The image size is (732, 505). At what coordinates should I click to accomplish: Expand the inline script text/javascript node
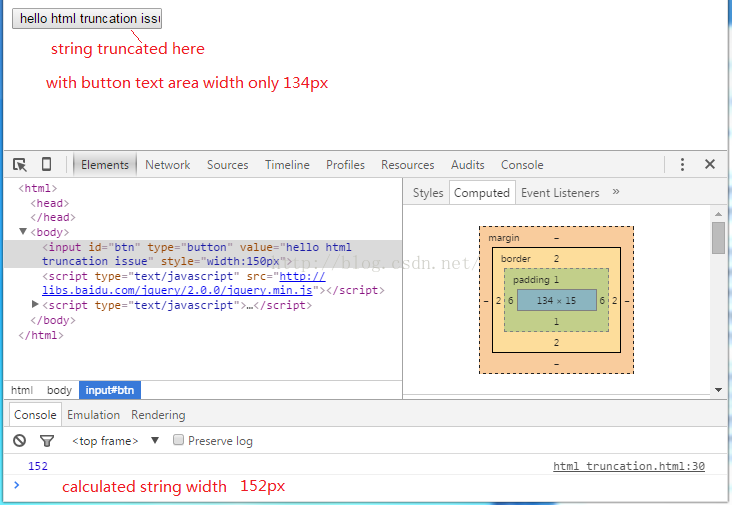(x=35, y=304)
